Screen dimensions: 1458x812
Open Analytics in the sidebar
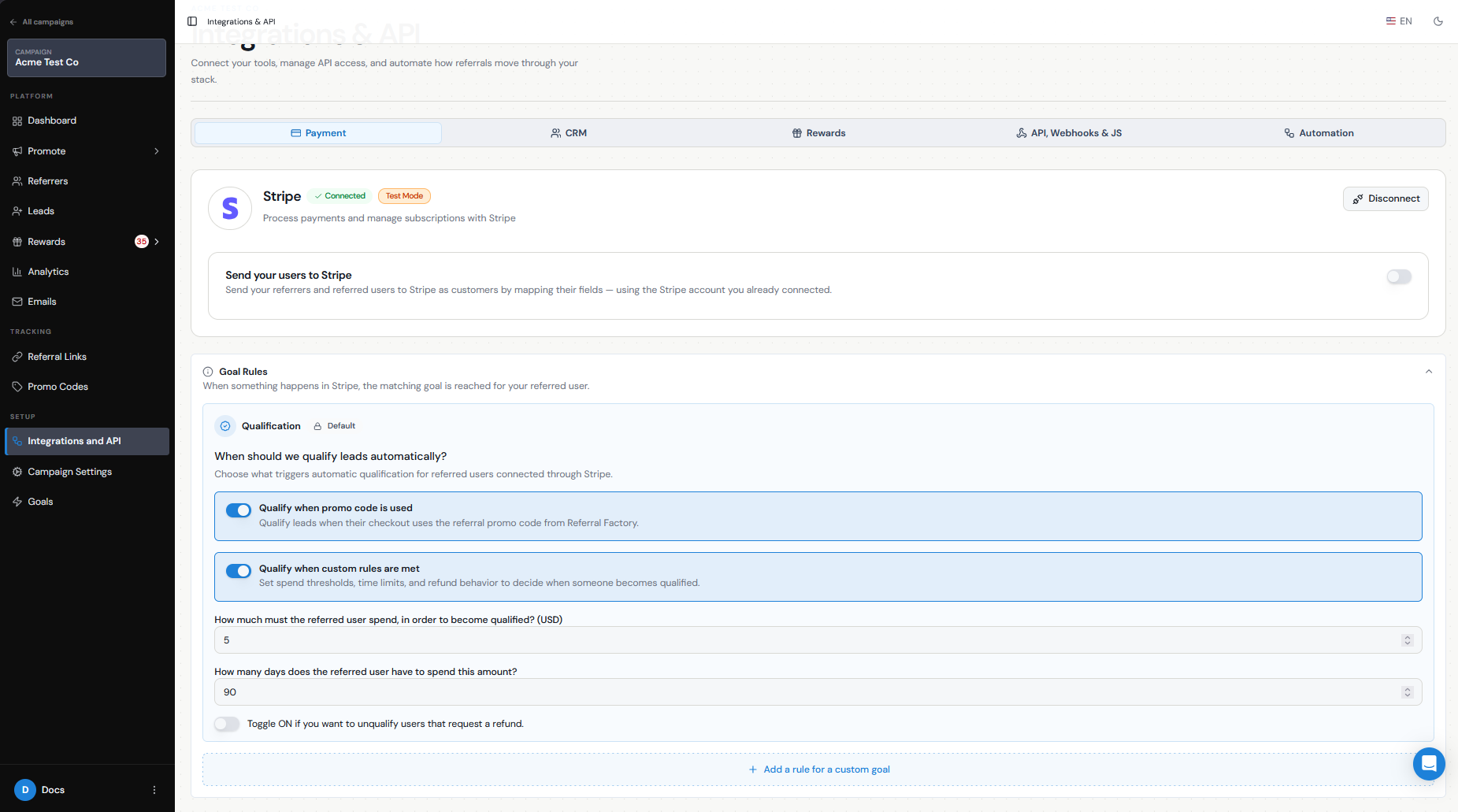(x=87, y=272)
